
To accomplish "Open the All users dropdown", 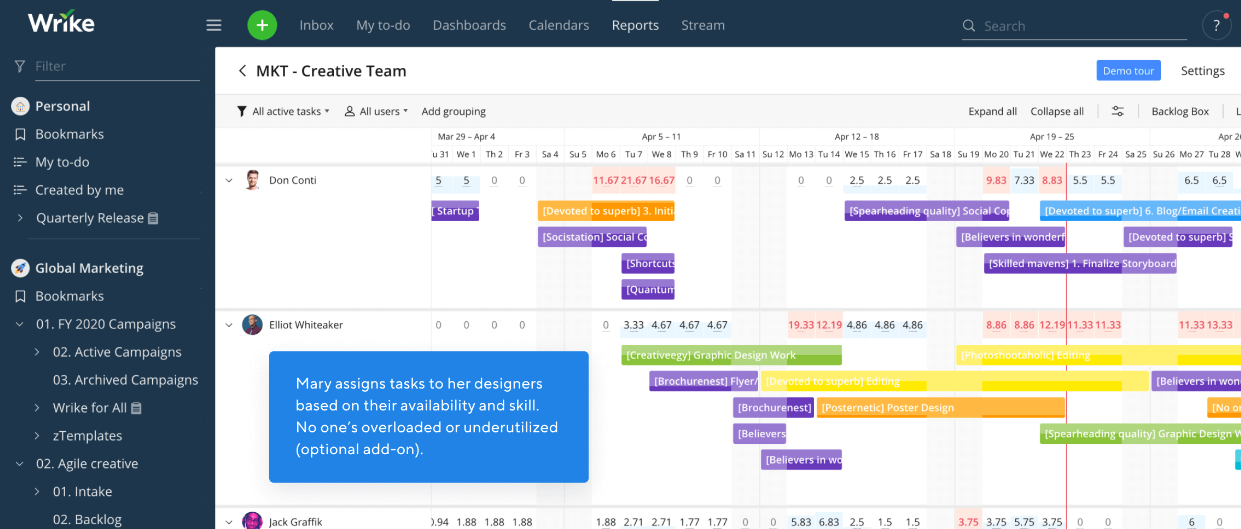I will (x=376, y=111).
